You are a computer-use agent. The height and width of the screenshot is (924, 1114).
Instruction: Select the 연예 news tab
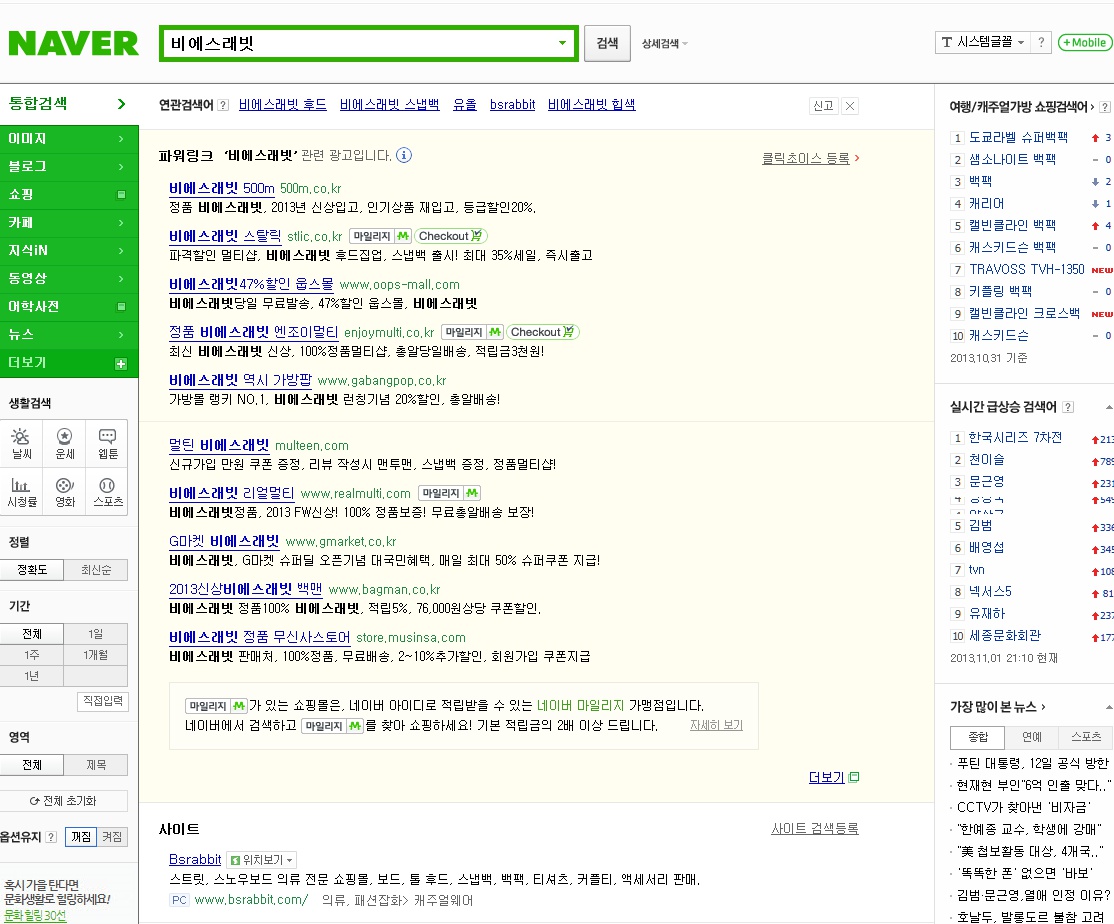1032,737
